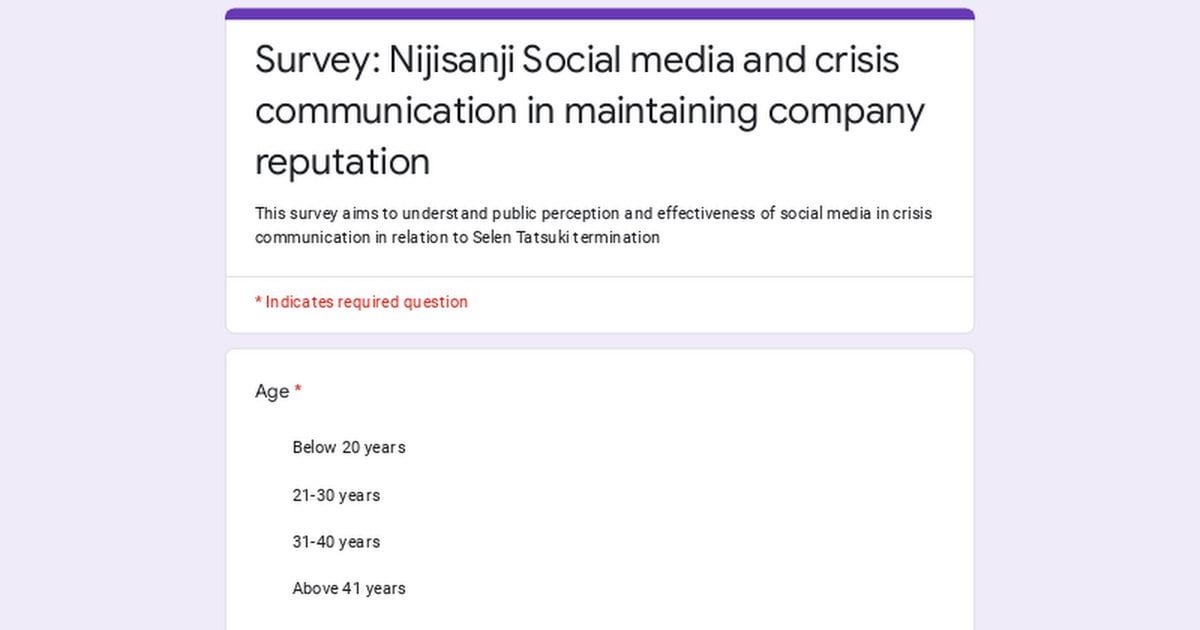Click the "Age" question label
The width and height of the screenshot is (1200, 630).
click(x=271, y=392)
